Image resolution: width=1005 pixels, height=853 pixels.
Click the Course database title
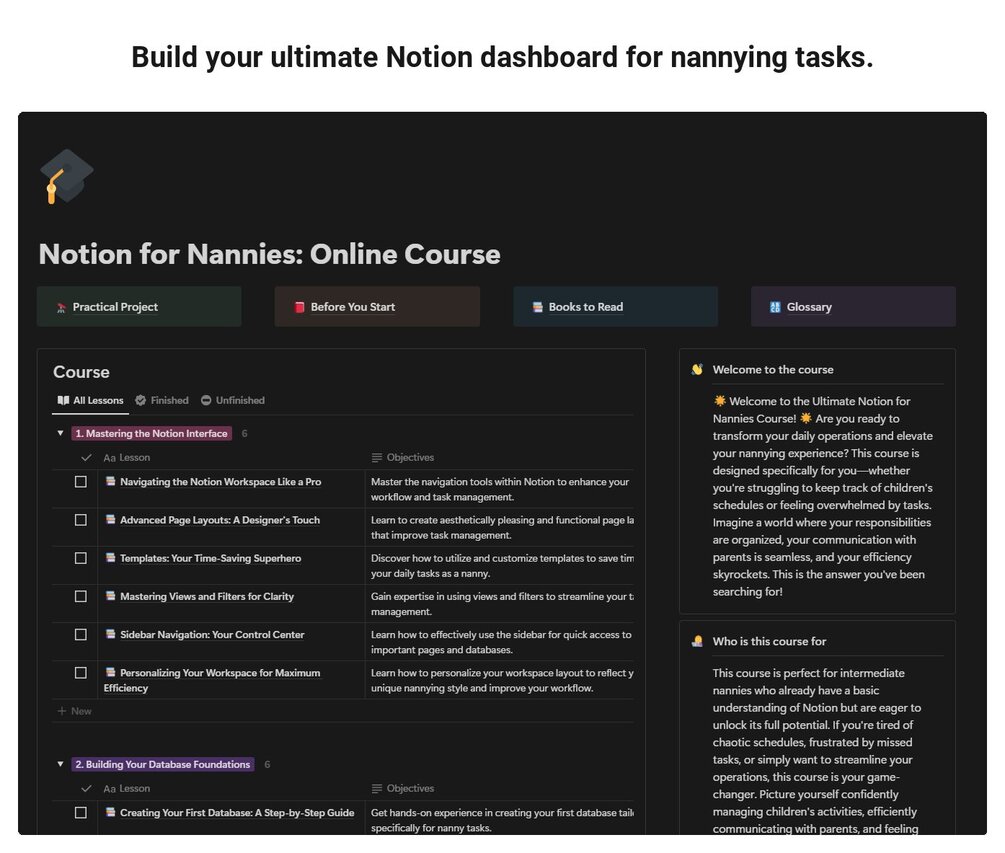pyautogui.click(x=81, y=372)
